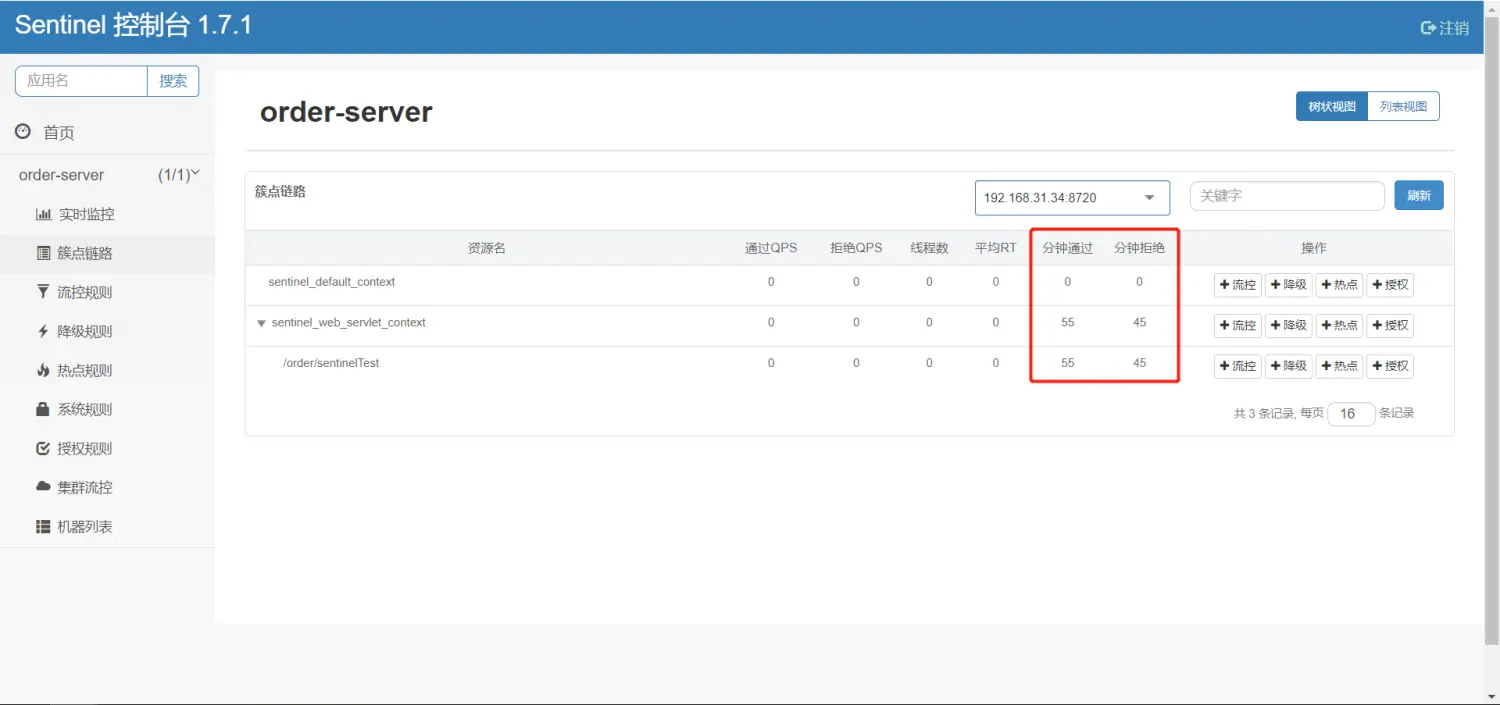This screenshot has height=705, width=1500.
Task: Click the lock icon for 系统规则
Action: (42, 409)
